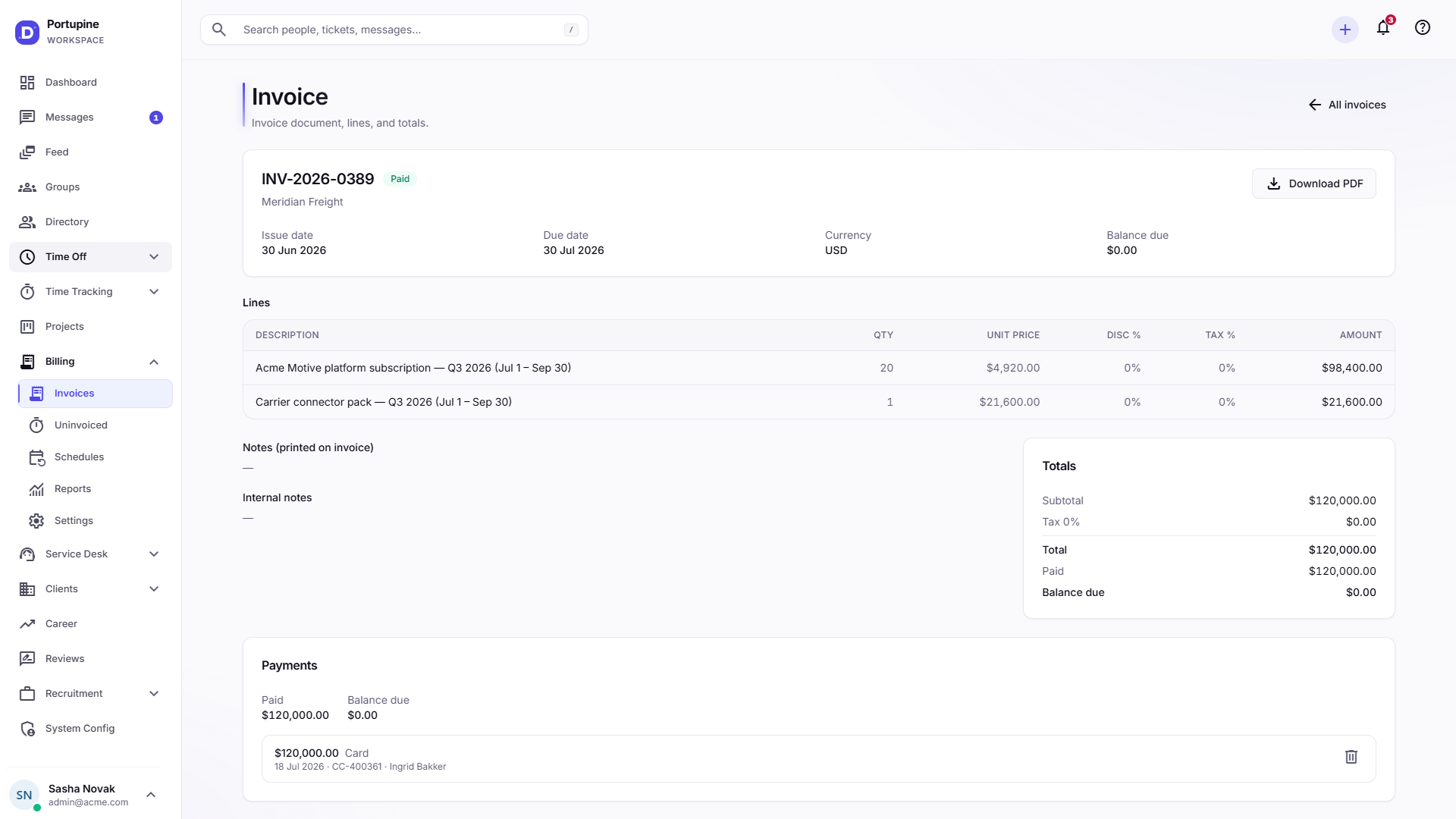1456x819 pixels.
Task: Go to the Feed section
Action: click(90, 152)
